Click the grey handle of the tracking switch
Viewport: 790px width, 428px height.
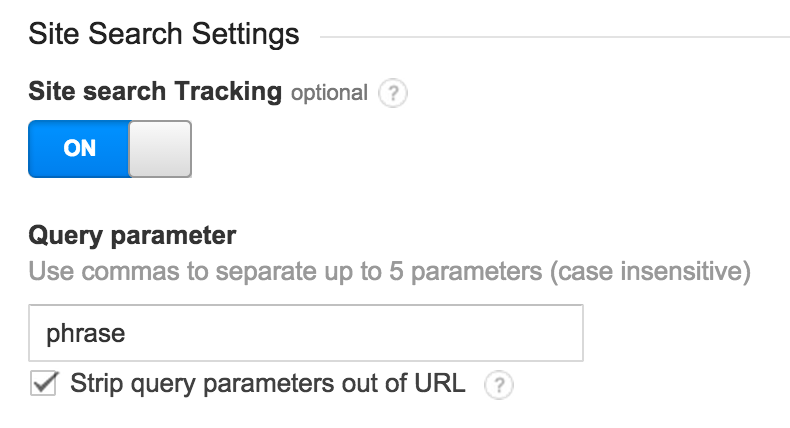click(160, 149)
